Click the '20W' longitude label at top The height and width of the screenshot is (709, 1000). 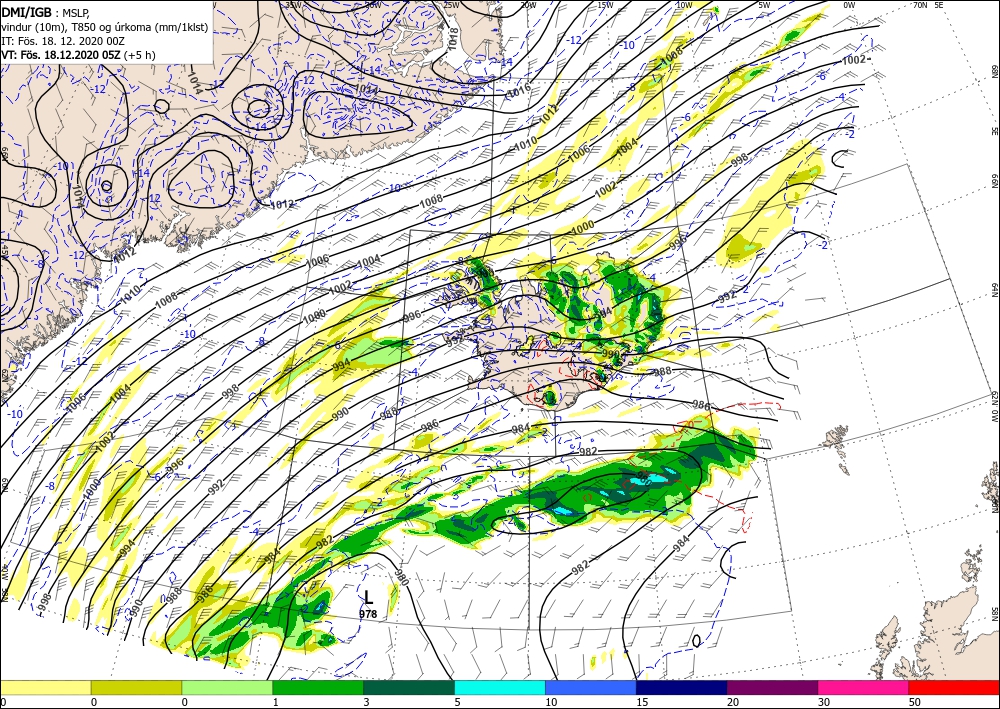pos(527,4)
